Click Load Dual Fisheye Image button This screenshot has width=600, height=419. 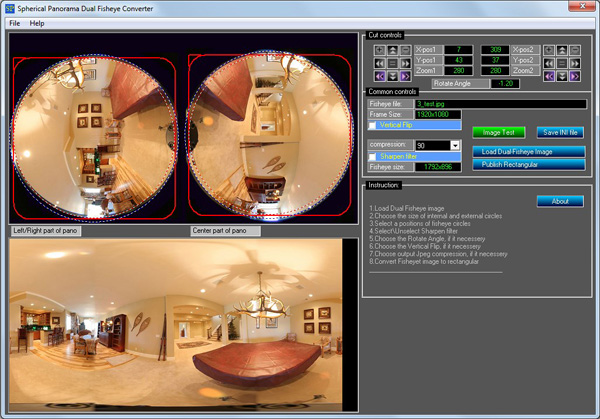coord(526,152)
